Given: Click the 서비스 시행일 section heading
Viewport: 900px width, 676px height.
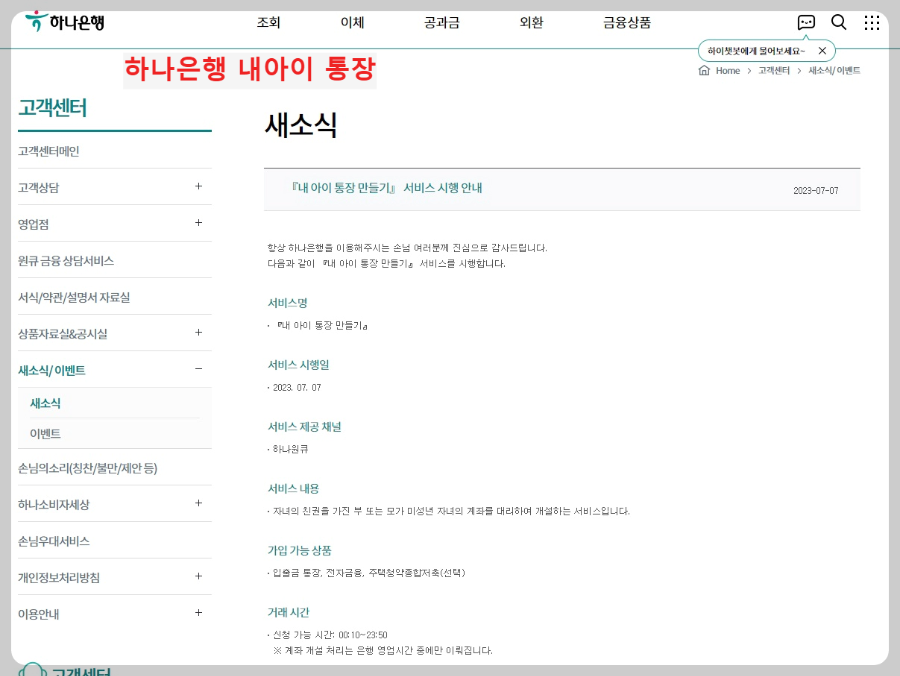Looking at the screenshot, I should coord(298,364).
